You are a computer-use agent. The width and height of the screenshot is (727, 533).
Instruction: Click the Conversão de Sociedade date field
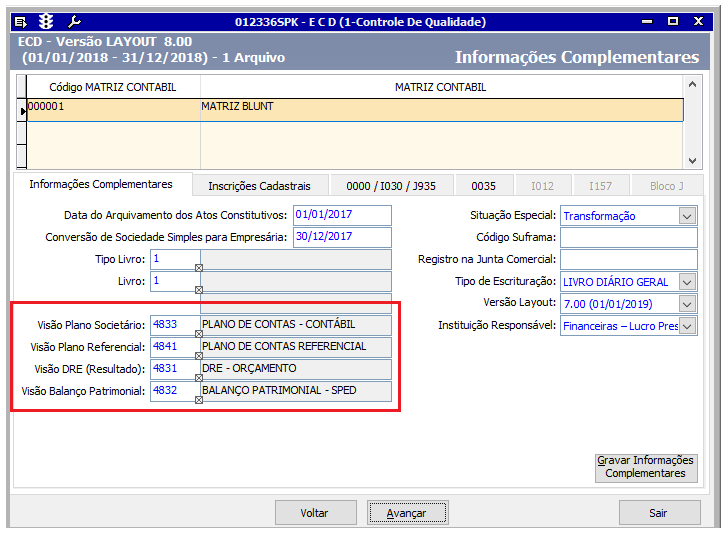coord(342,237)
